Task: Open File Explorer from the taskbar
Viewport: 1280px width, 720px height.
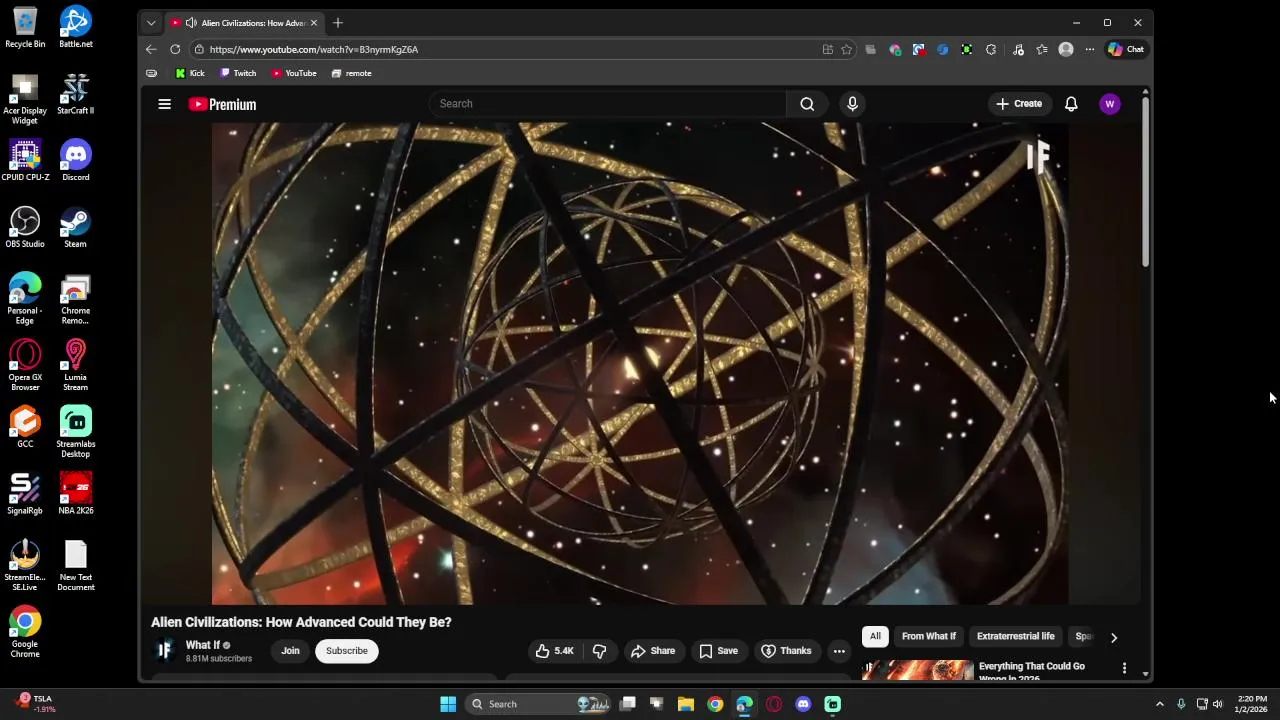Action: pyautogui.click(x=686, y=704)
